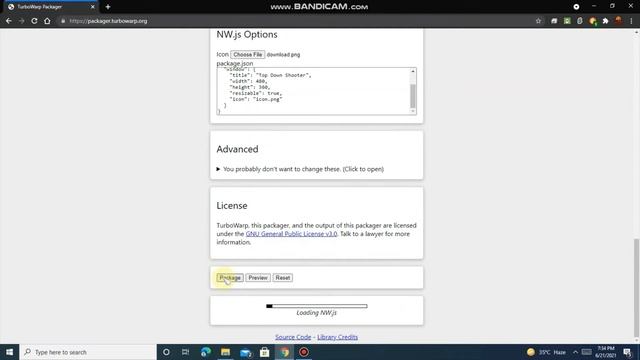Open the Windows Start menu
This screenshot has width=640, height=360.
point(9,352)
